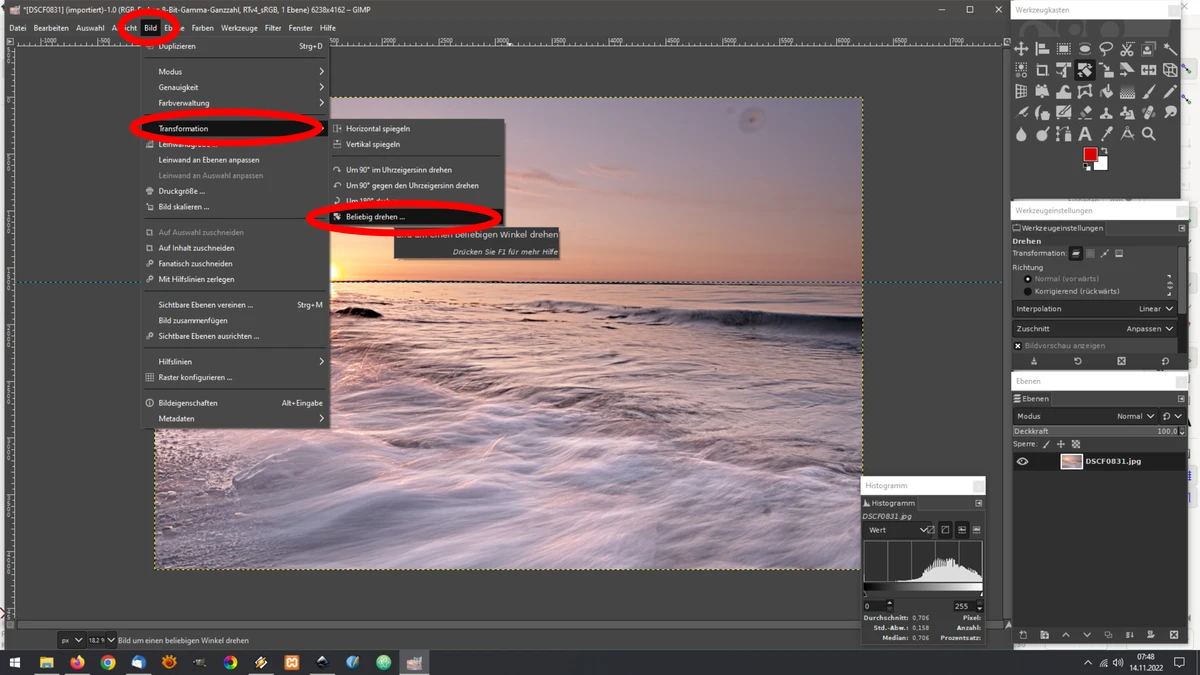
Task: Select the Scale tool in the toolbox
Action: [1106, 70]
